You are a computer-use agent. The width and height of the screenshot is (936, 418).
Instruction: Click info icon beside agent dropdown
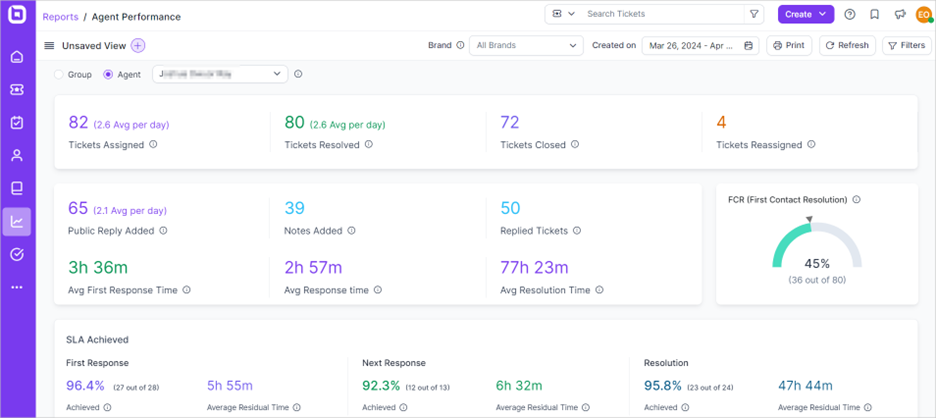(x=298, y=75)
